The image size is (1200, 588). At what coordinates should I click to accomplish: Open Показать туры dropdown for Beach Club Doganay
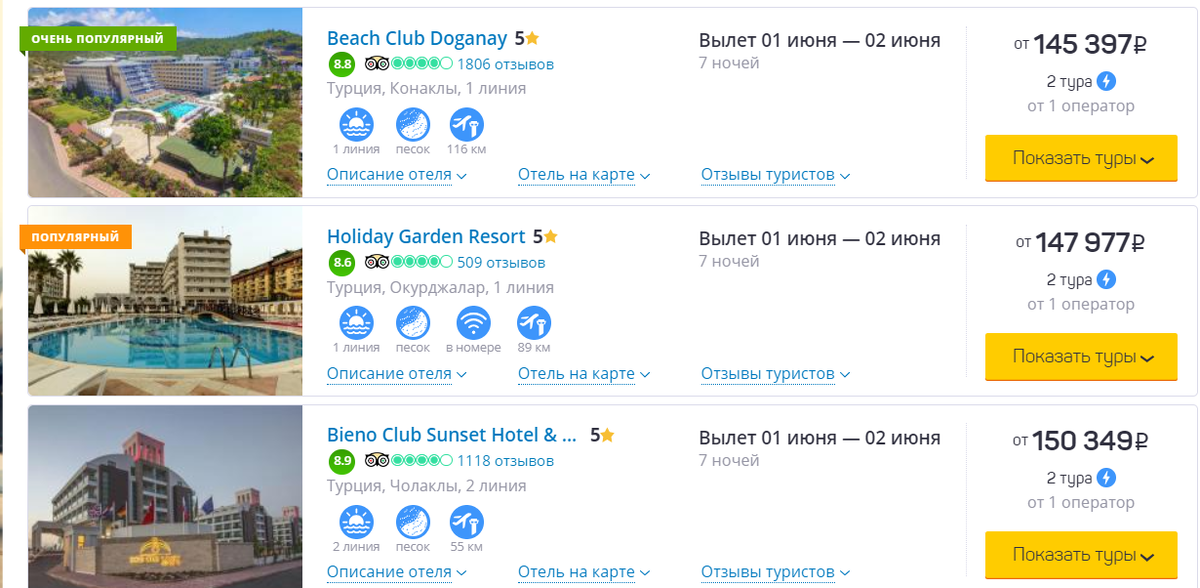pyautogui.click(x=1081, y=158)
